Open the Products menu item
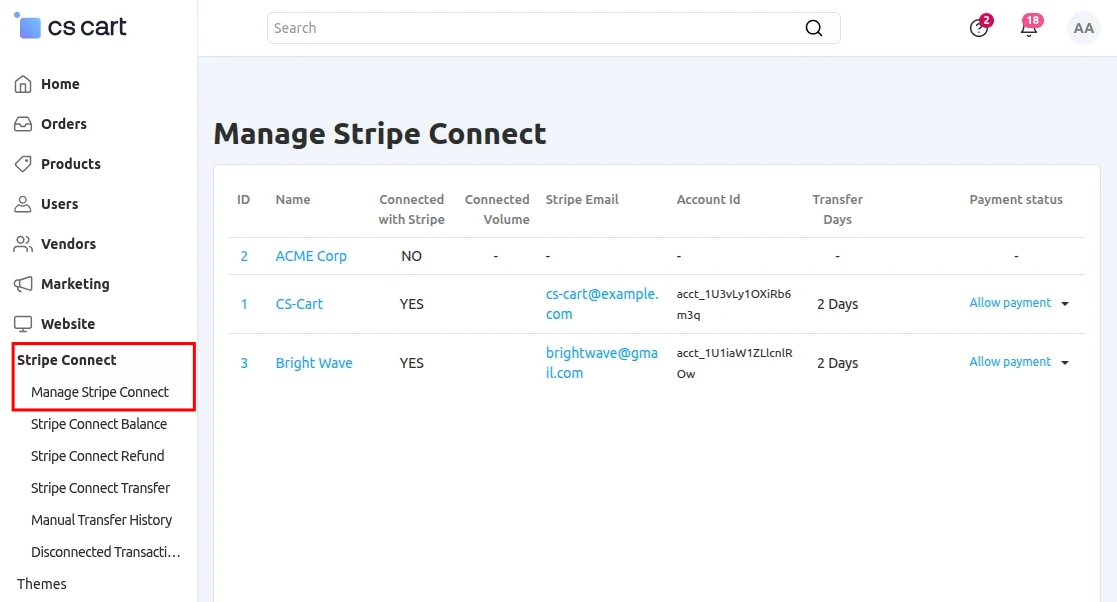 tap(71, 164)
